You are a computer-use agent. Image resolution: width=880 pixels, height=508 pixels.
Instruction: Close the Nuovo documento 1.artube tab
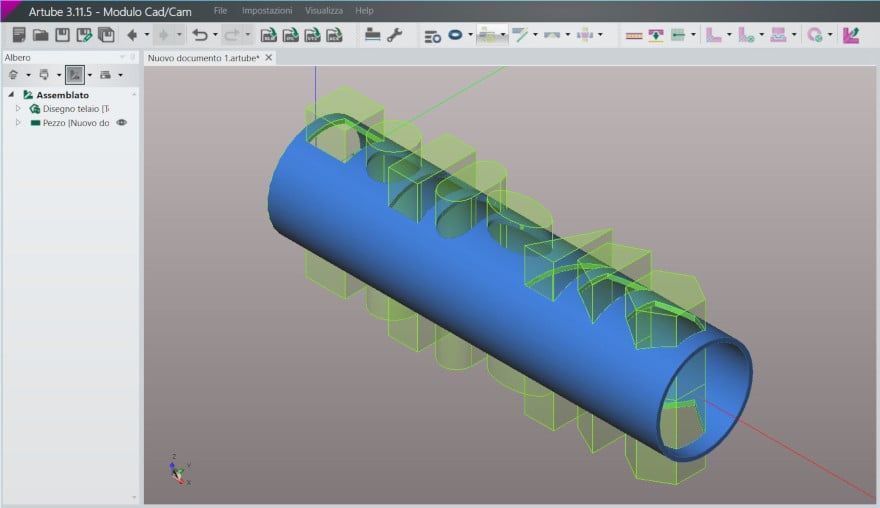tap(269, 58)
